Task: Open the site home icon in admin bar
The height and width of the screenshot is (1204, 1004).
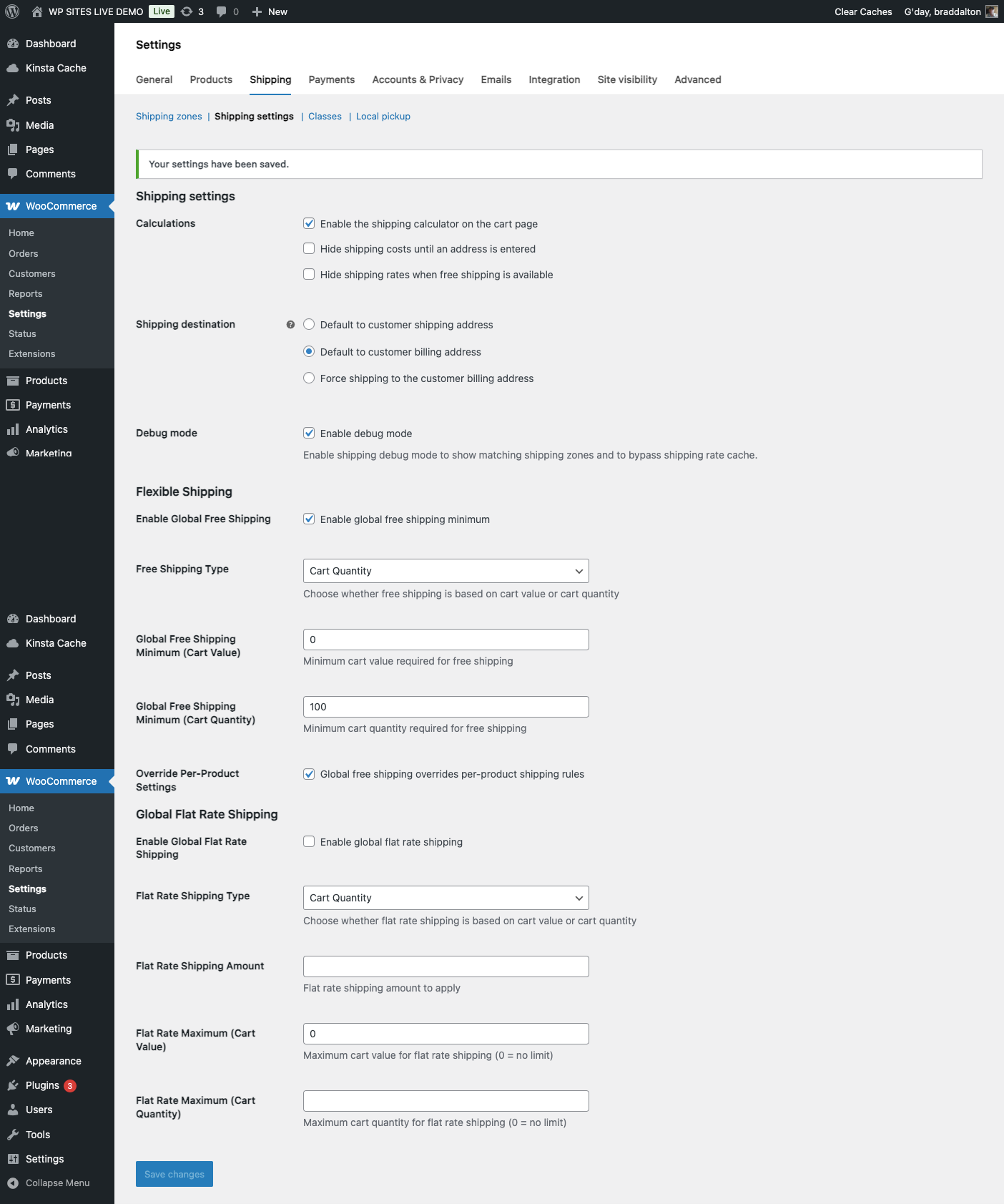Action: pos(37,11)
